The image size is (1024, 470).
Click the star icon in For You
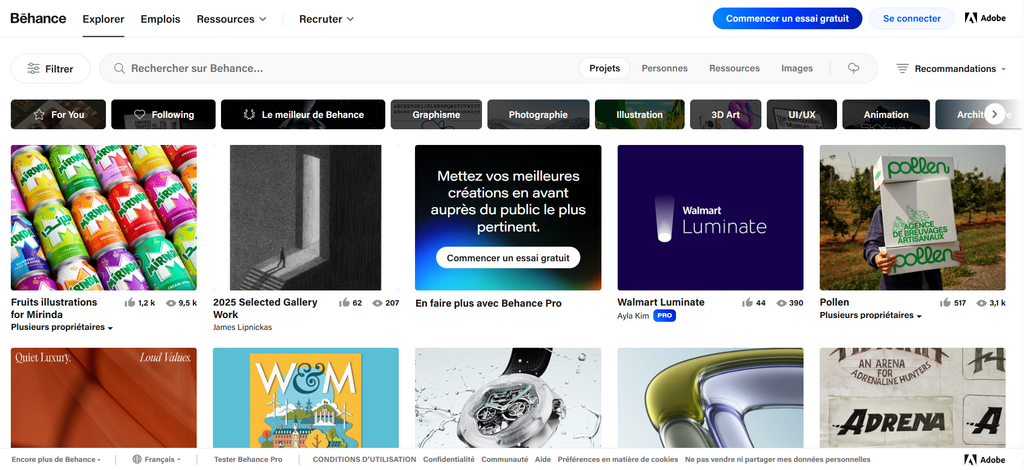(39, 114)
